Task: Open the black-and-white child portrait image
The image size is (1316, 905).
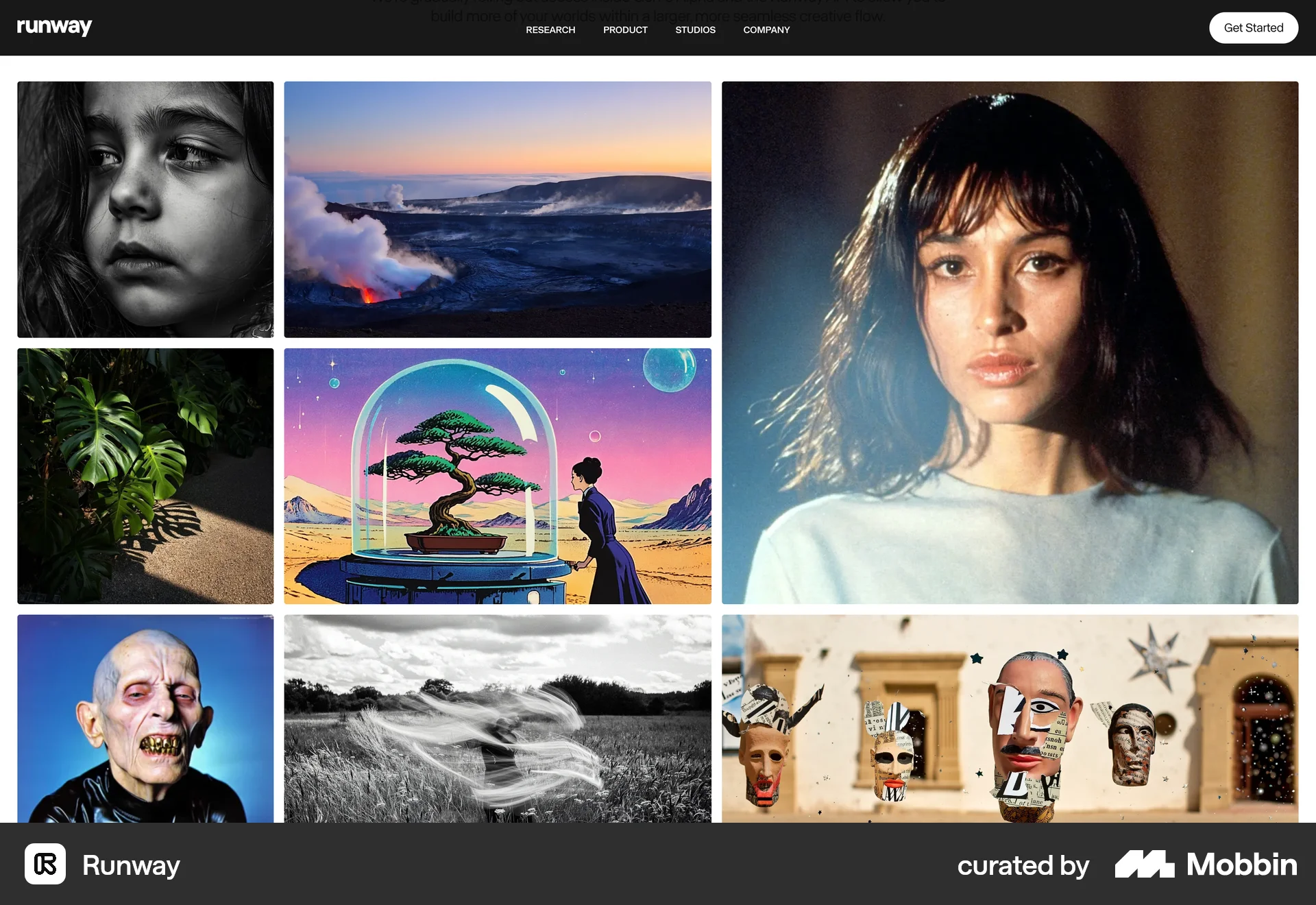Action: pyautogui.click(x=145, y=209)
